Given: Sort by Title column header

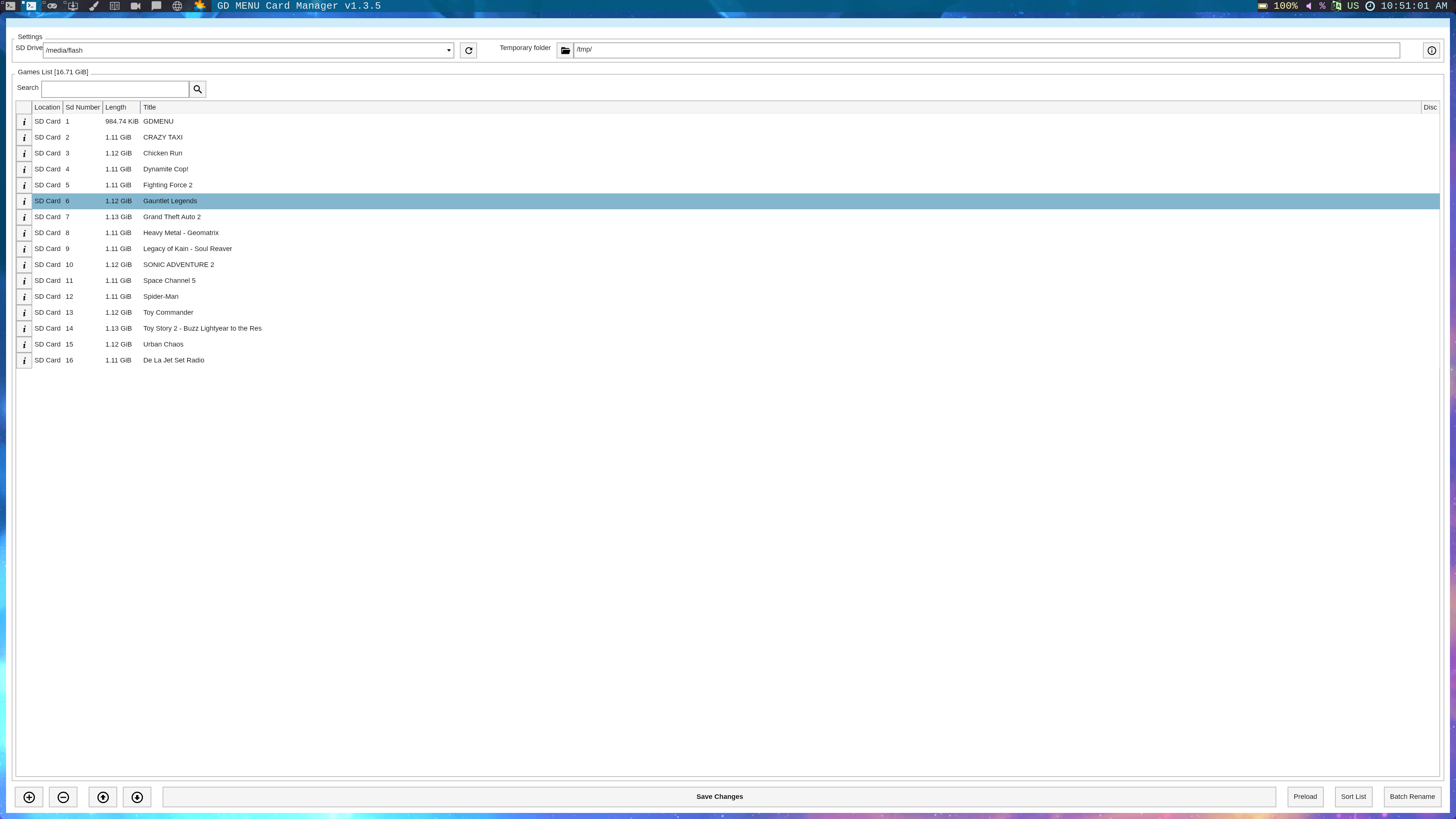Looking at the screenshot, I should point(780,107).
